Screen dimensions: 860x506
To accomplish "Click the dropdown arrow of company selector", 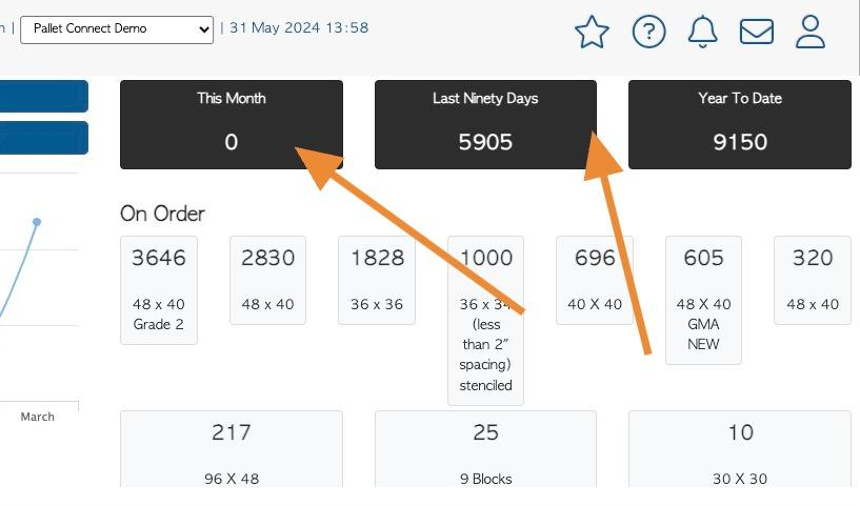I will point(204,30).
